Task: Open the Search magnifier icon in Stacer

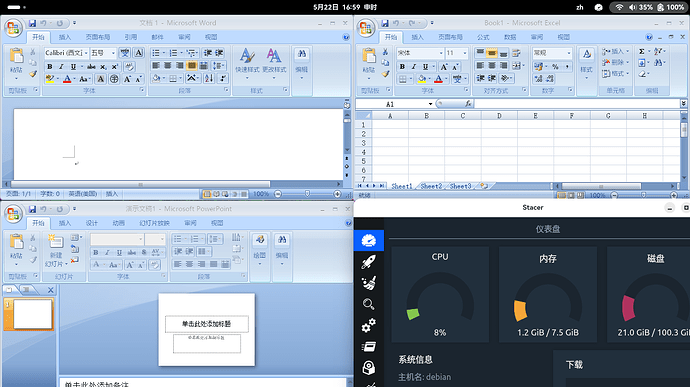Action: click(369, 304)
